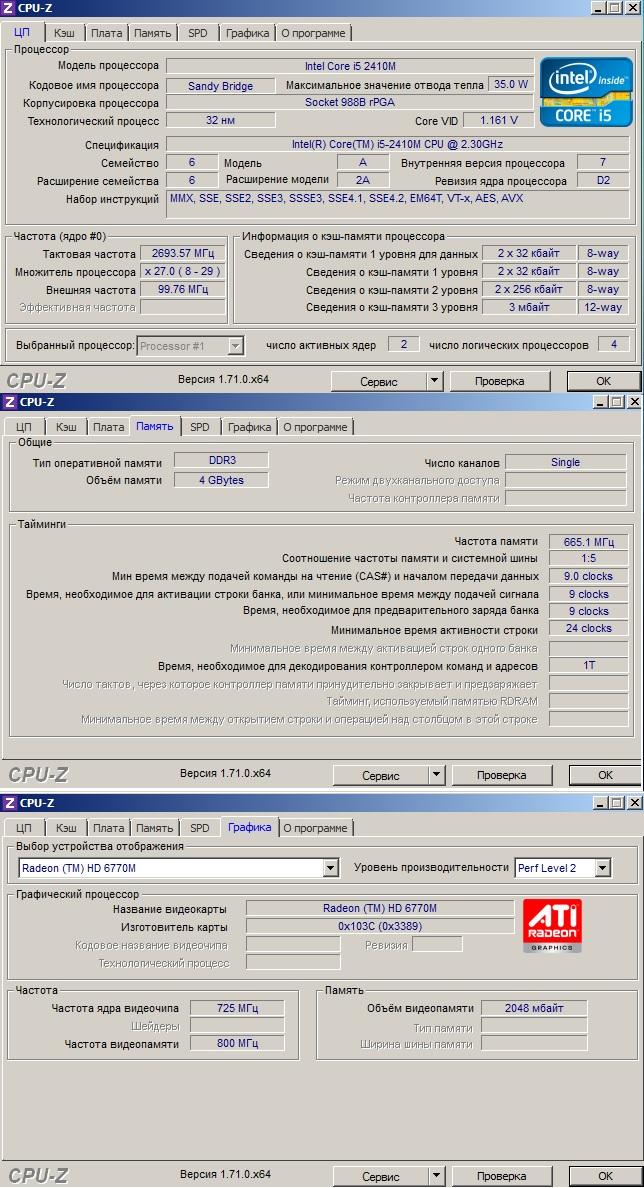Expand the Radeon HD 6770M display device dropdown
Viewport: 644px width, 1188px height.
click(x=330, y=868)
